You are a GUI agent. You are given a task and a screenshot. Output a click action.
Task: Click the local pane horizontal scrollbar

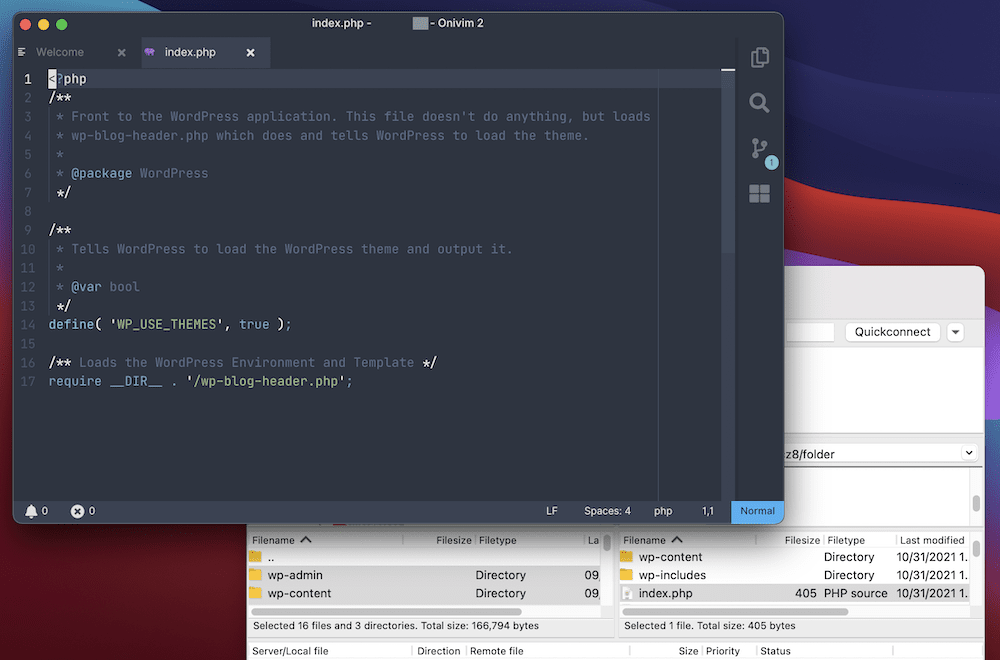click(387, 612)
